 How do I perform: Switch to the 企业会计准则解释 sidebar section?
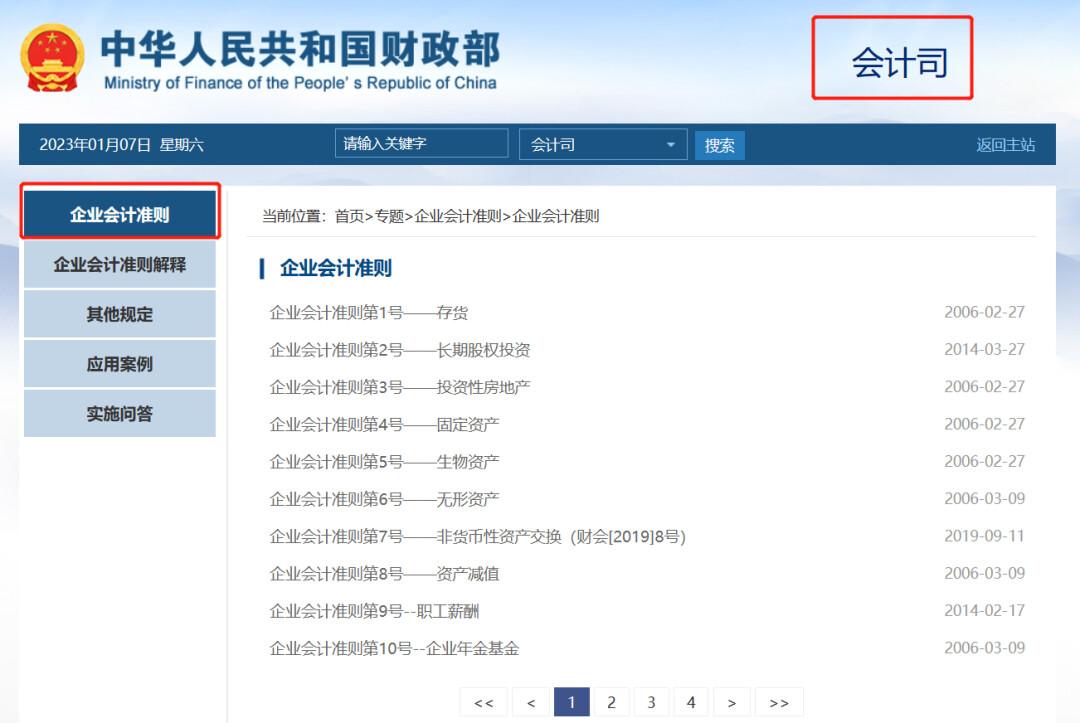(119, 263)
